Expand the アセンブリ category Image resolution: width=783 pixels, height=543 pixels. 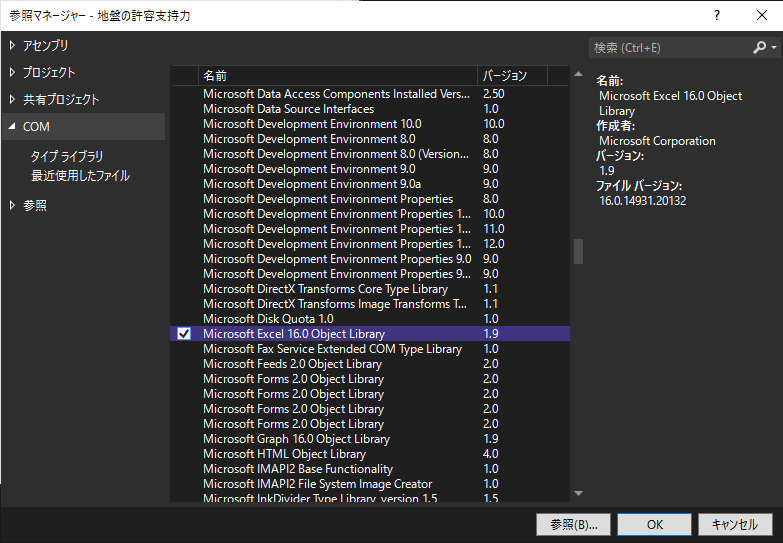(12, 45)
